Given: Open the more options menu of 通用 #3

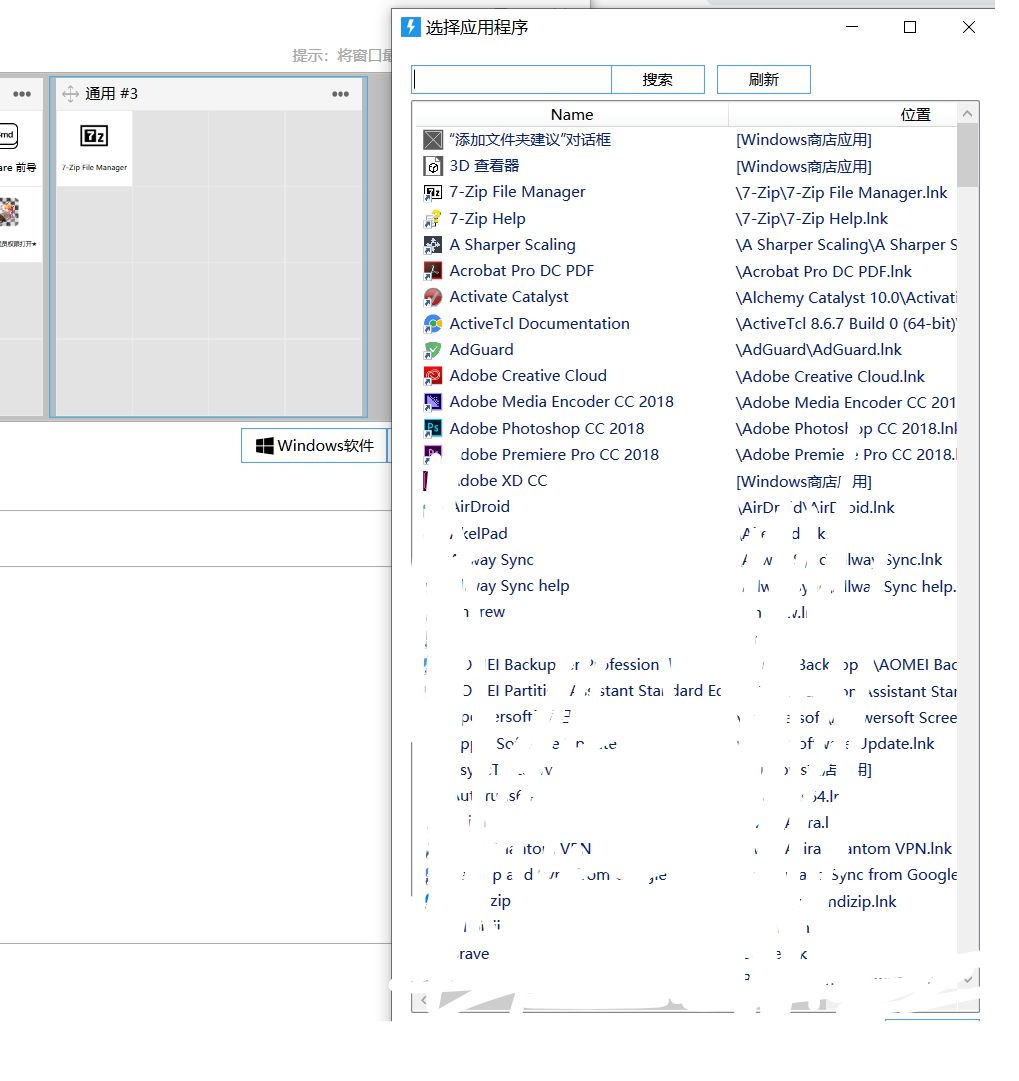Looking at the screenshot, I should tap(341, 94).
